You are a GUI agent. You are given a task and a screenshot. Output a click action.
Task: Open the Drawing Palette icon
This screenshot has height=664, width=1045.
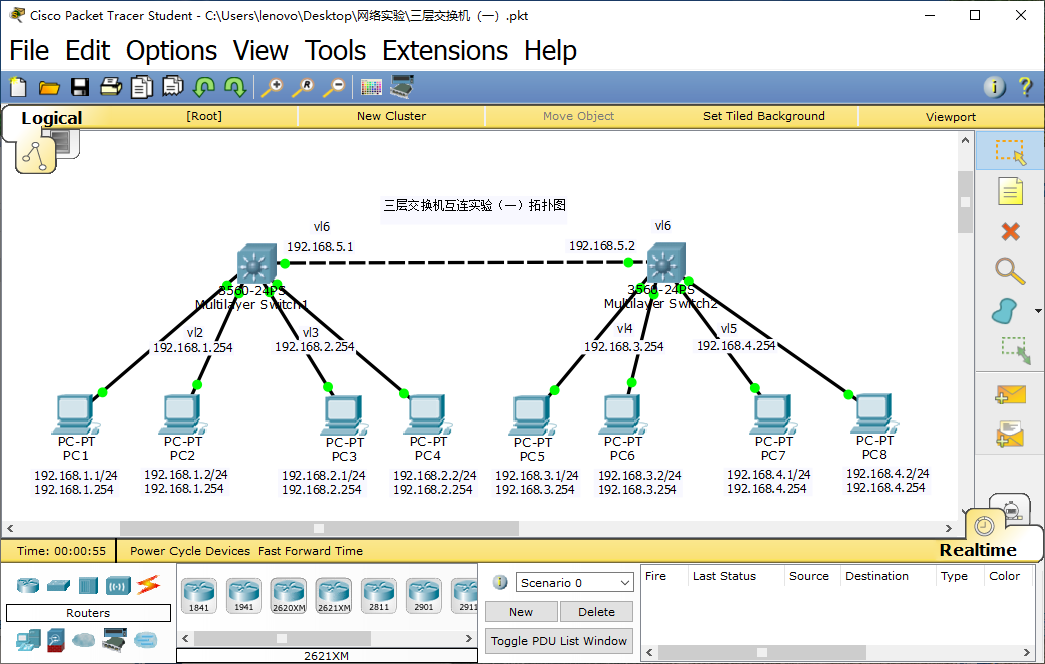(x=371, y=87)
